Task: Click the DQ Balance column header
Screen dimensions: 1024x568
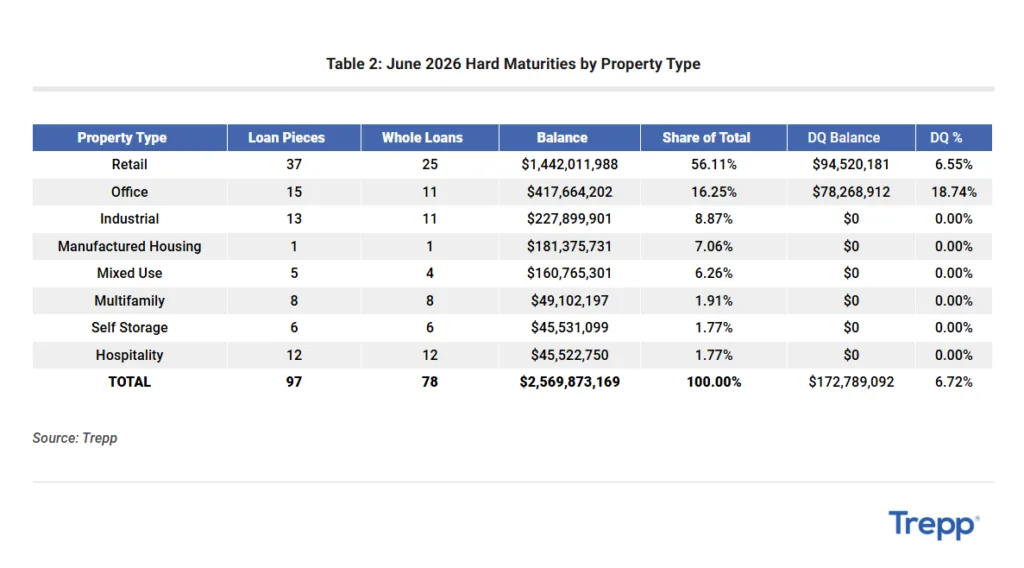Action: coord(843,138)
